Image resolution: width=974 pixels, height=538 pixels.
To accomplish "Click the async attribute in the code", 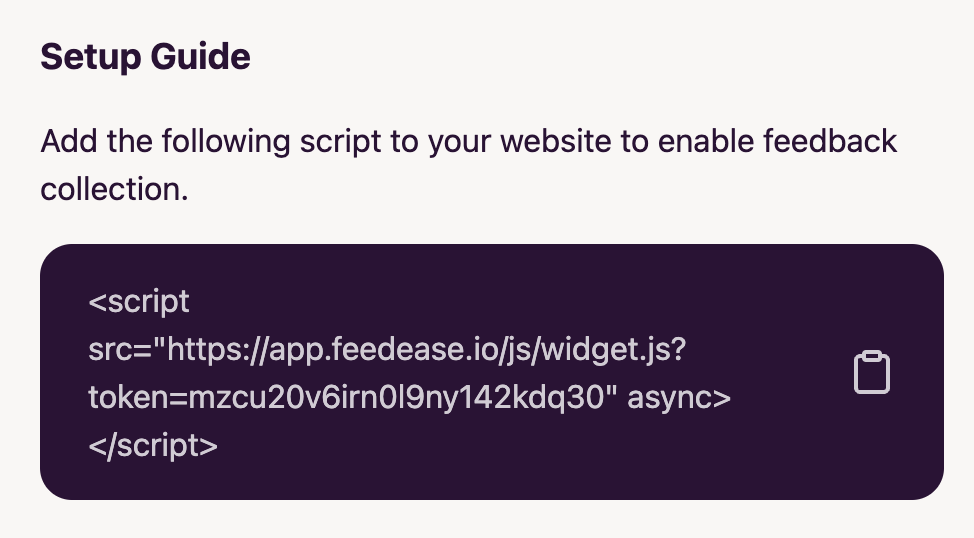I will pyautogui.click(x=679, y=399).
